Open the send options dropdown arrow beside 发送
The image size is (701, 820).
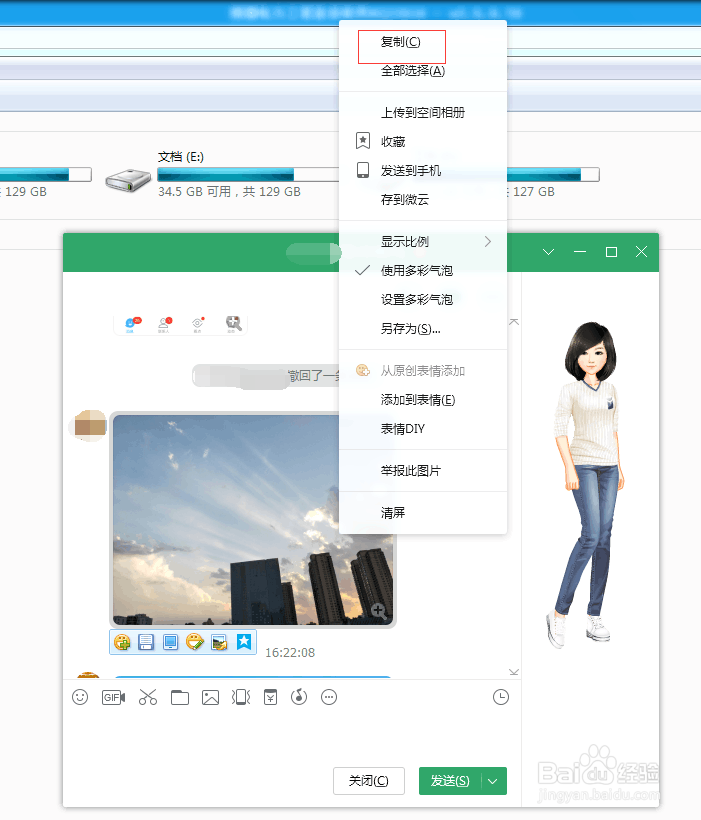493,781
